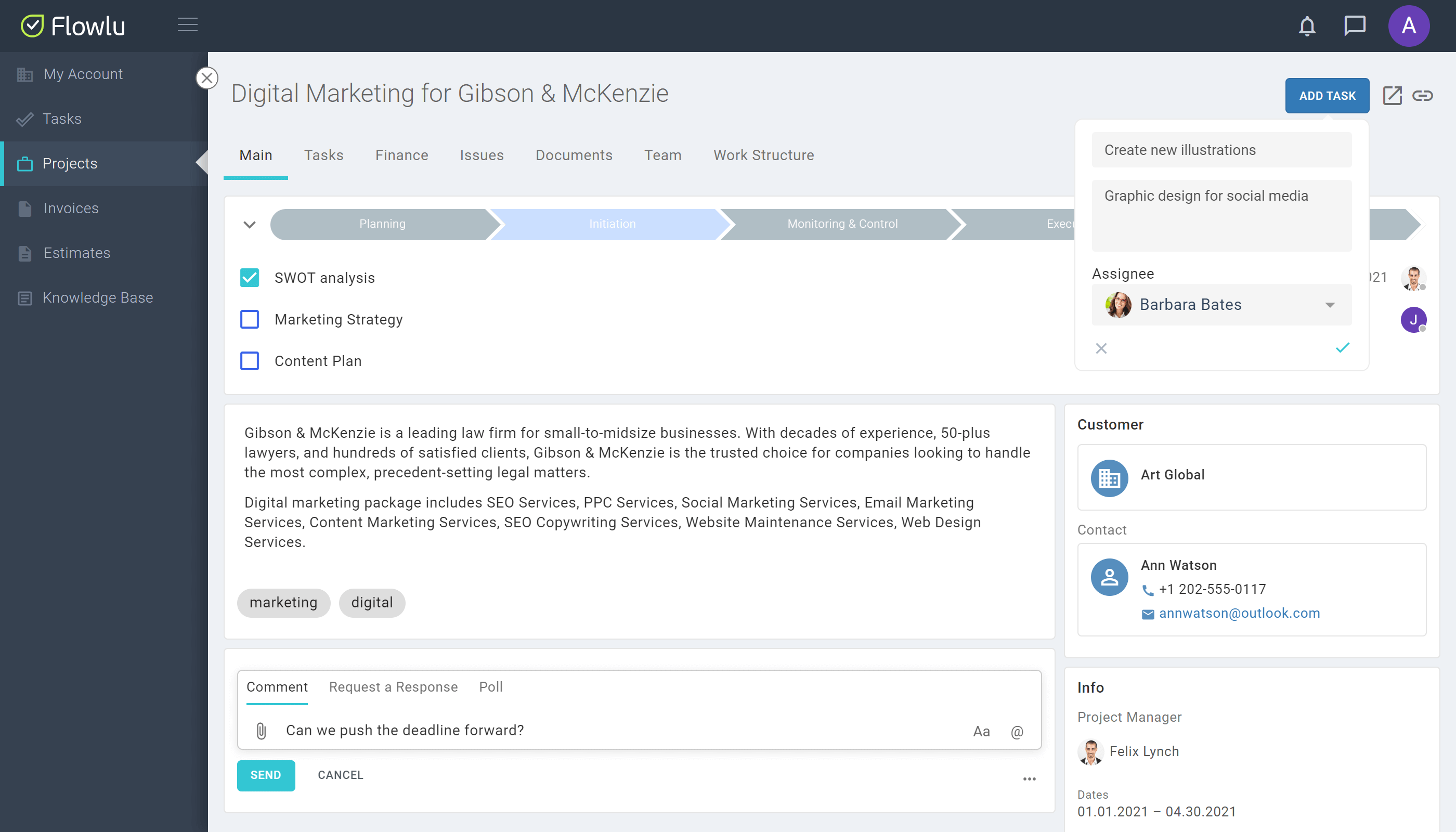Open Invoices from the sidebar
Screen dimensions: 1456x832
pyautogui.click(x=70, y=208)
